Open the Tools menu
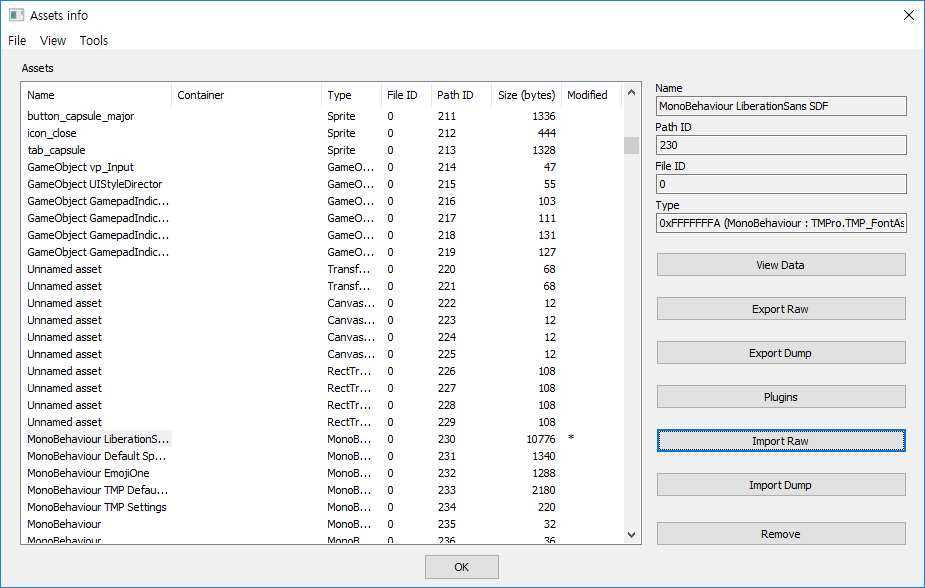Image resolution: width=925 pixels, height=588 pixels. tap(93, 40)
